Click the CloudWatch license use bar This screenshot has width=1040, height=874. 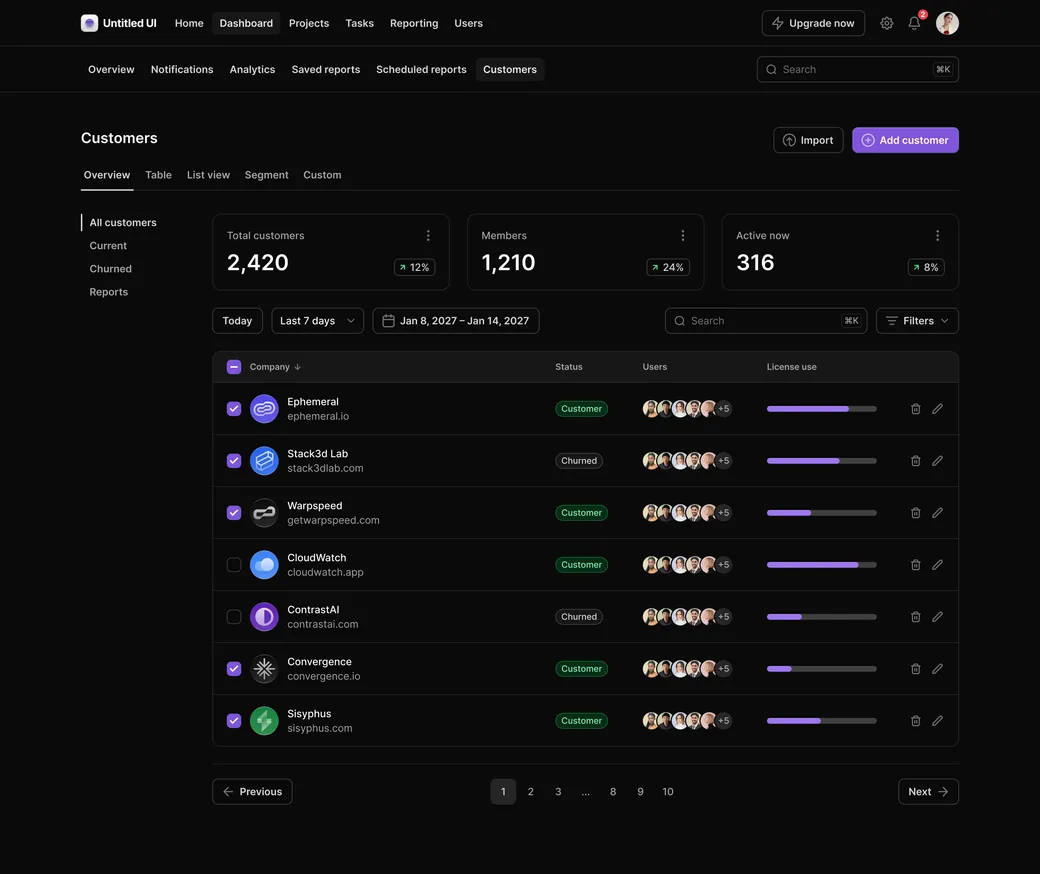pyautogui.click(x=821, y=565)
